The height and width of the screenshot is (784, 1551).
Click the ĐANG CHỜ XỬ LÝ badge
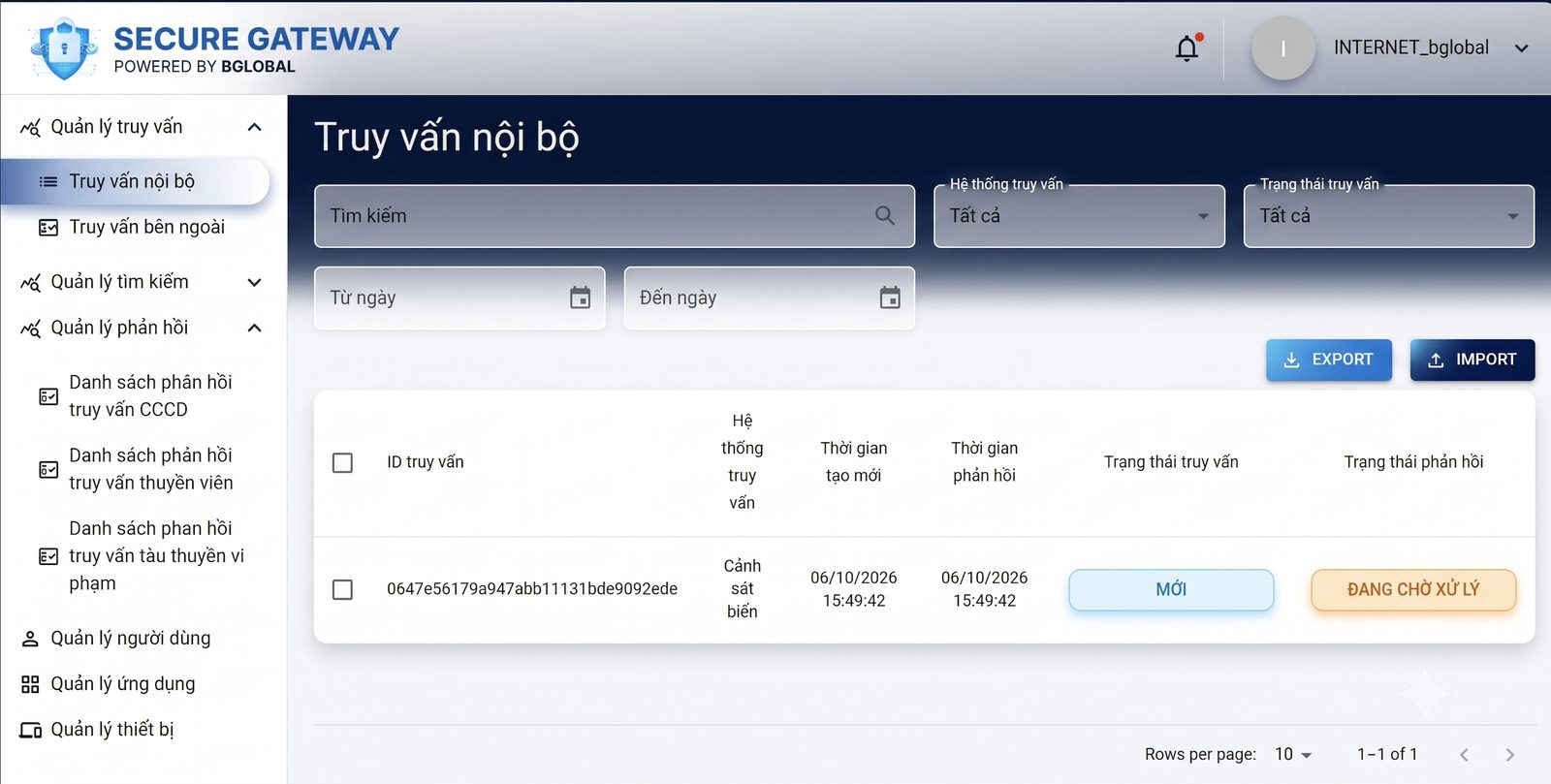tap(1413, 589)
